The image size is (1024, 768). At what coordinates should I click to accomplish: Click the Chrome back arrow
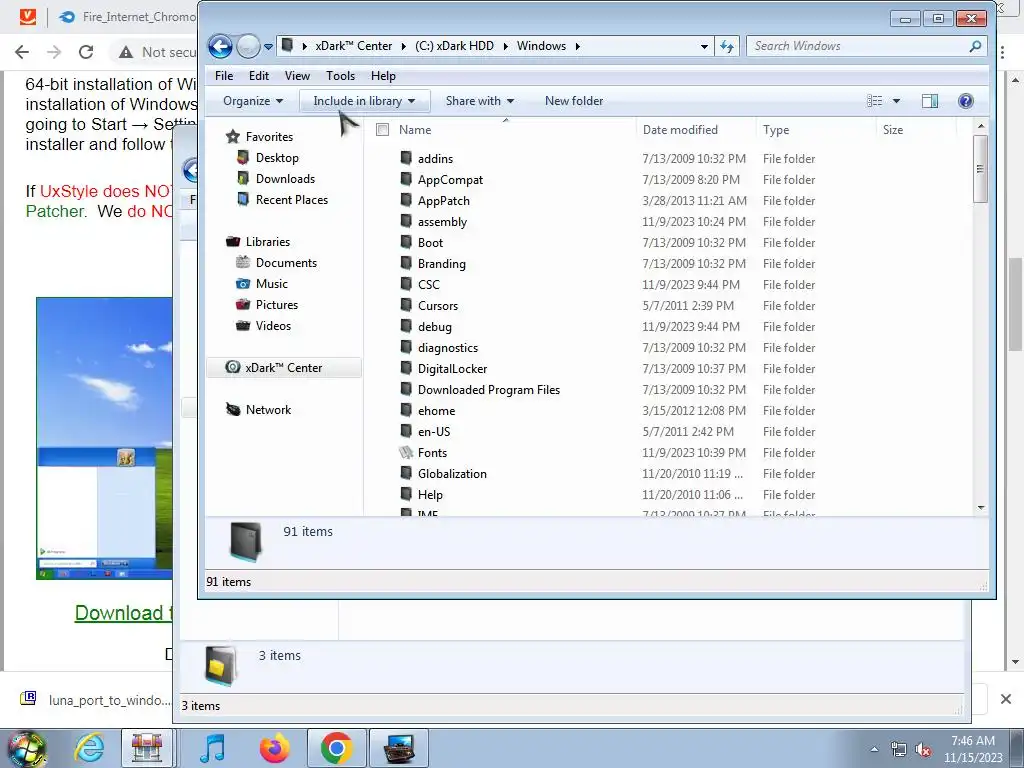click(22, 52)
